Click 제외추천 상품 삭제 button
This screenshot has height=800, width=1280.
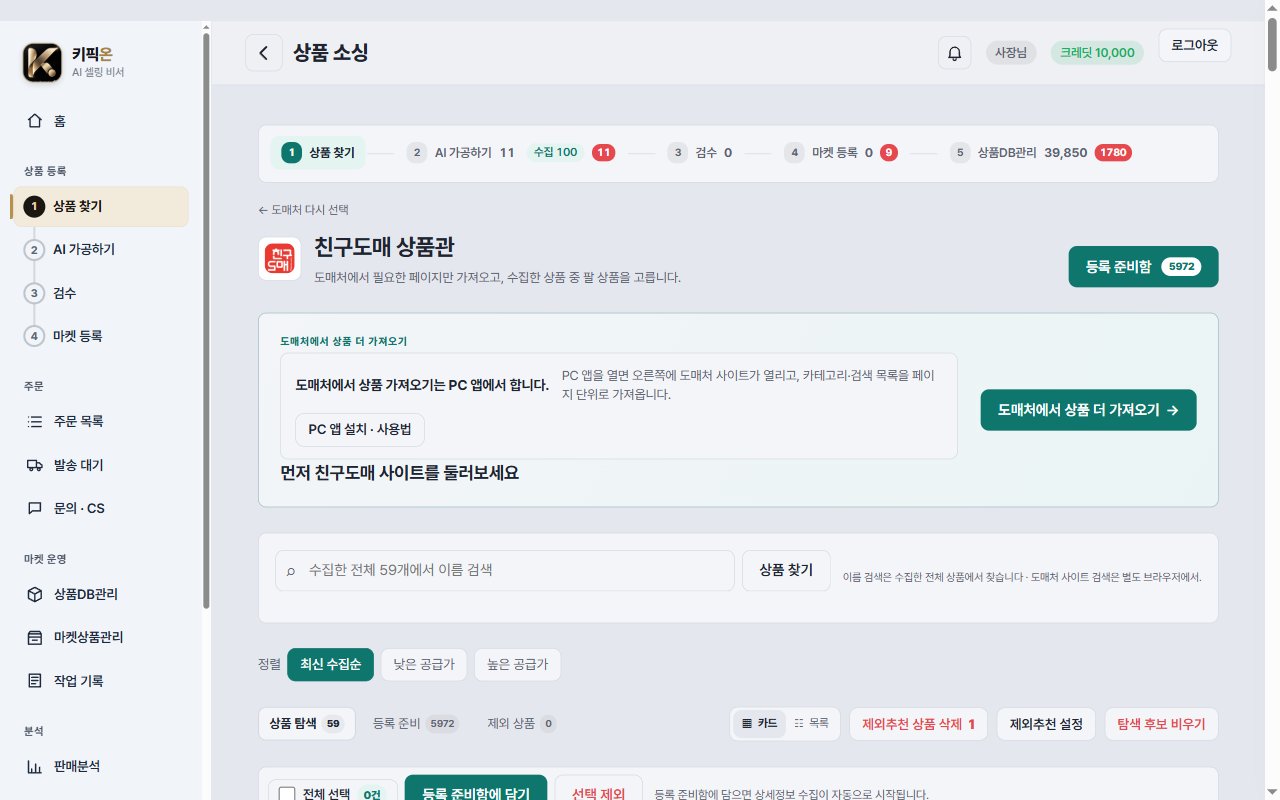(918, 724)
